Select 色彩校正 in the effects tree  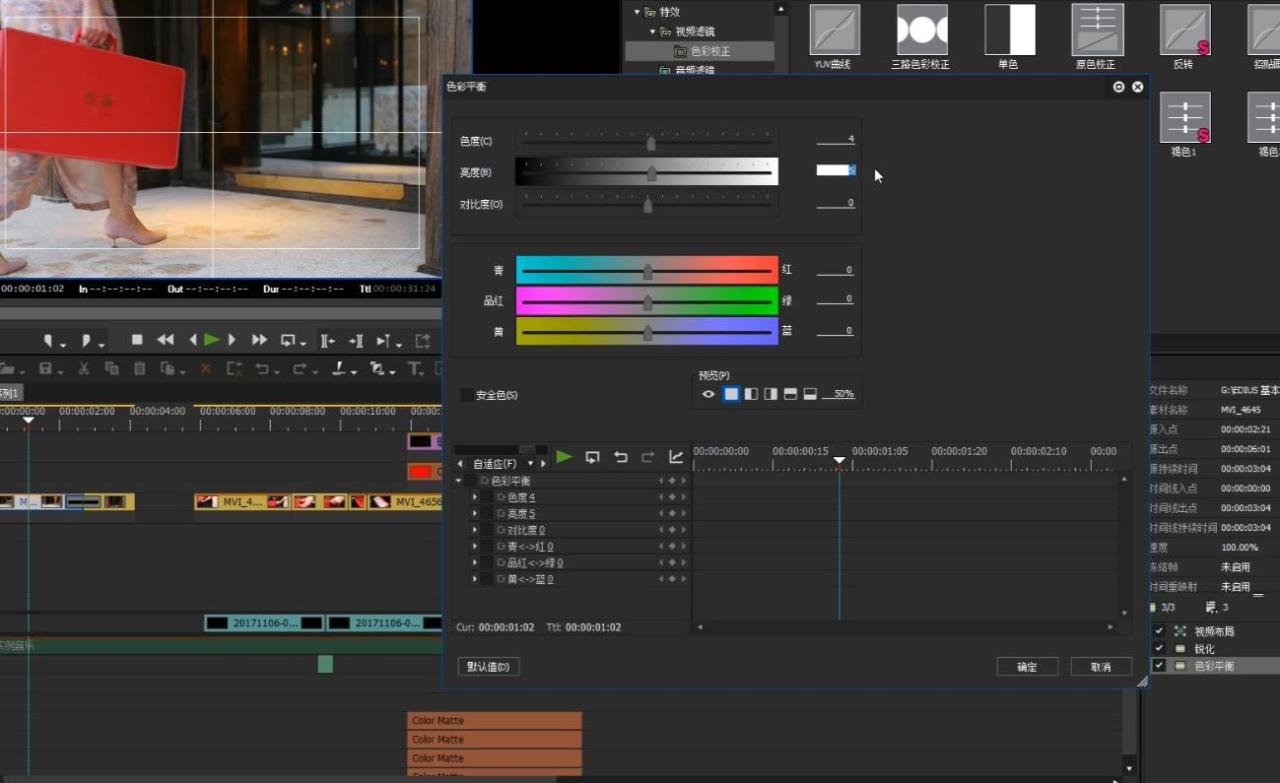click(709, 51)
